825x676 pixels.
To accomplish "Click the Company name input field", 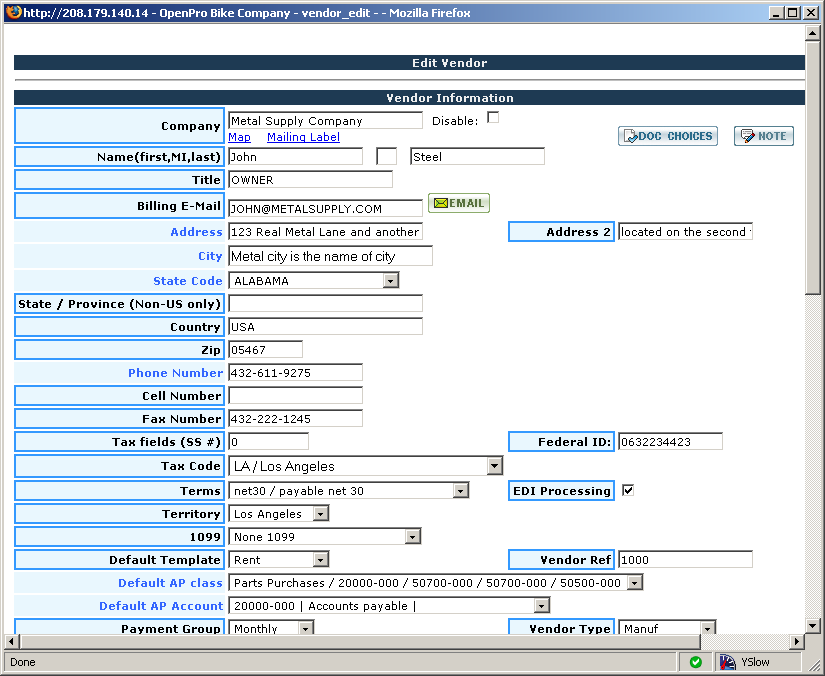I will pyautogui.click(x=325, y=120).
